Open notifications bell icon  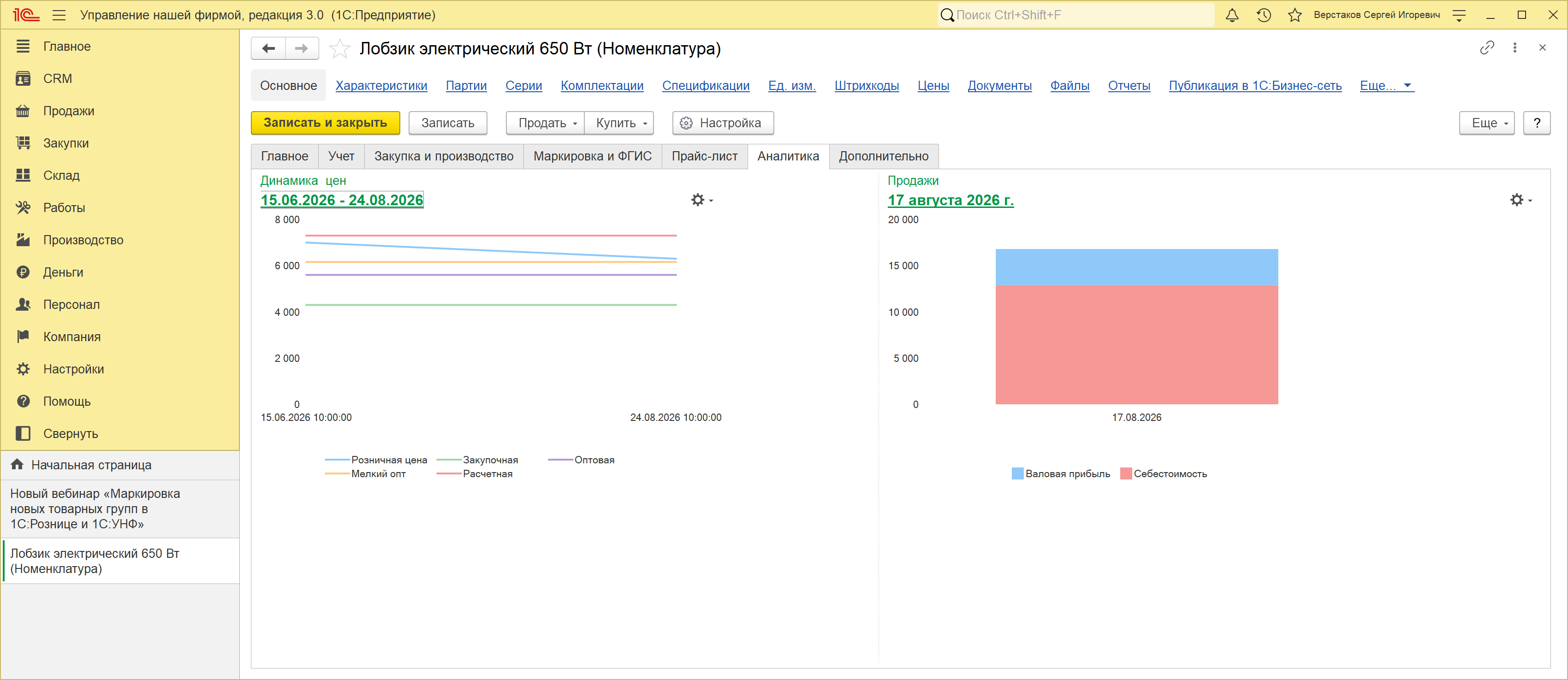[1231, 15]
